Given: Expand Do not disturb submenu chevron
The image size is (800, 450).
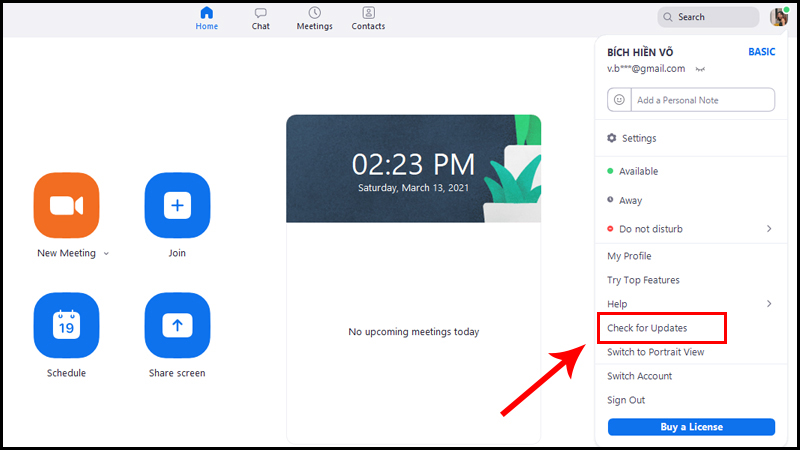Looking at the screenshot, I should pos(769,229).
